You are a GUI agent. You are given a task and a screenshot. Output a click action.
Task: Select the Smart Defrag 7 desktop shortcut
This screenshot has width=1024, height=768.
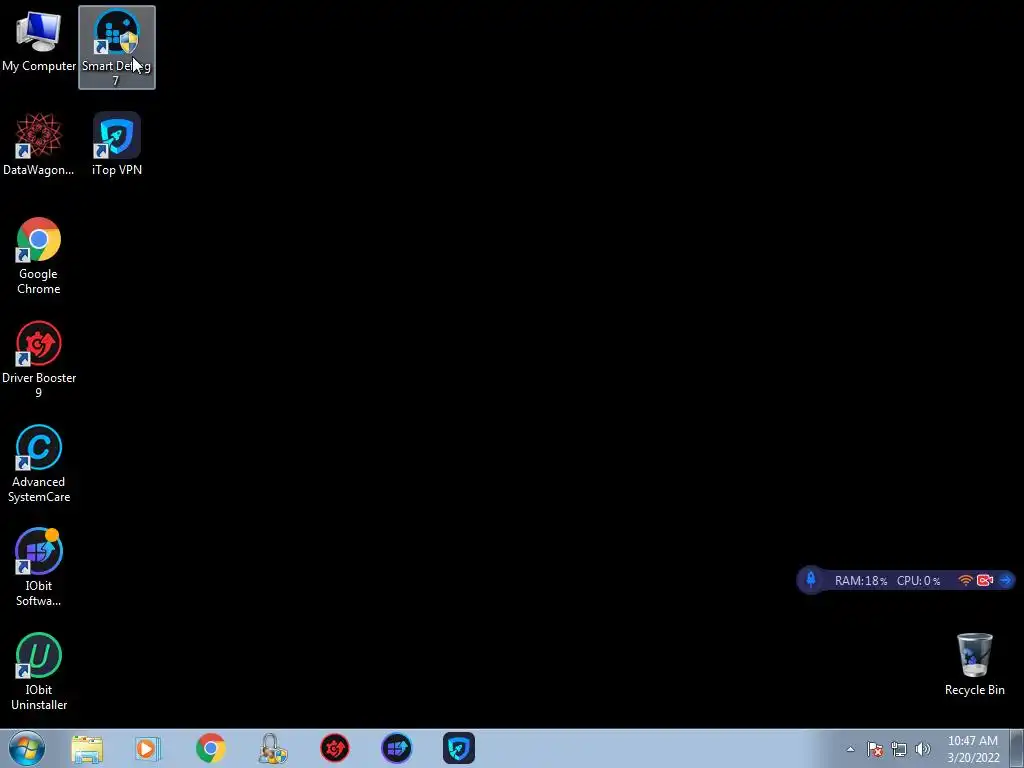pos(117,47)
